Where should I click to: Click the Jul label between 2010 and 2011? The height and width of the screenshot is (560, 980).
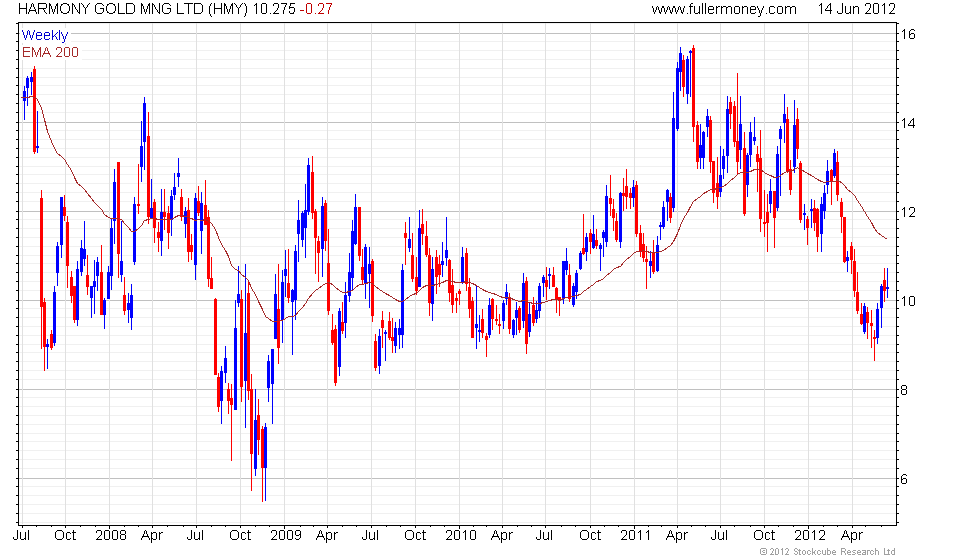tap(544, 536)
